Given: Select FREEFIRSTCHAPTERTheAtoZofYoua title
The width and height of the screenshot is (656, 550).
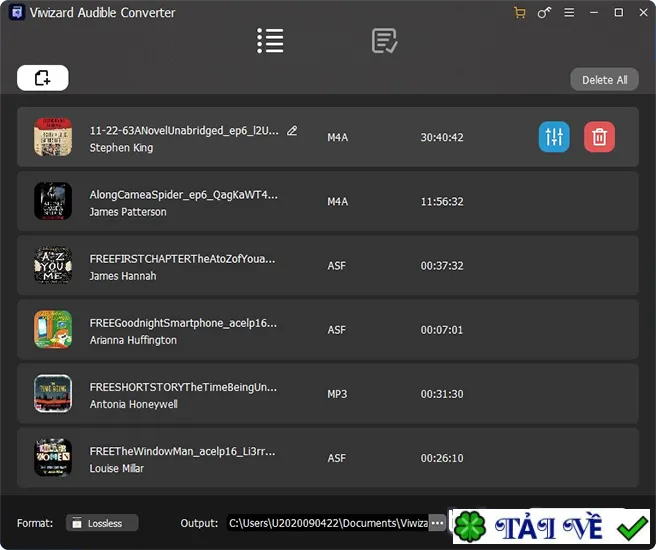Looking at the screenshot, I should pos(182,259).
